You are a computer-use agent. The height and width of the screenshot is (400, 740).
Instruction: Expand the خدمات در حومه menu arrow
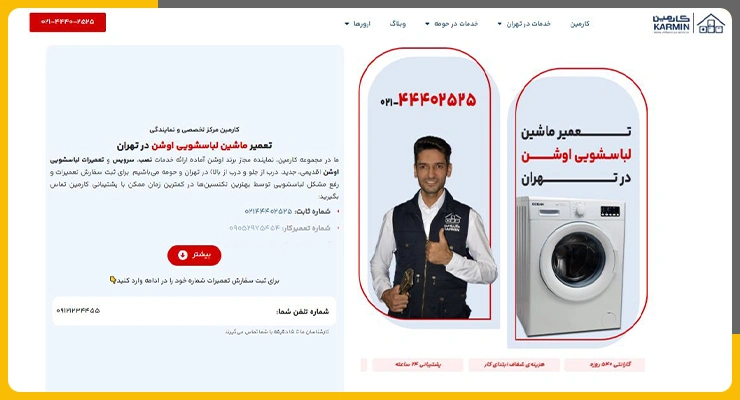click(427, 24)
